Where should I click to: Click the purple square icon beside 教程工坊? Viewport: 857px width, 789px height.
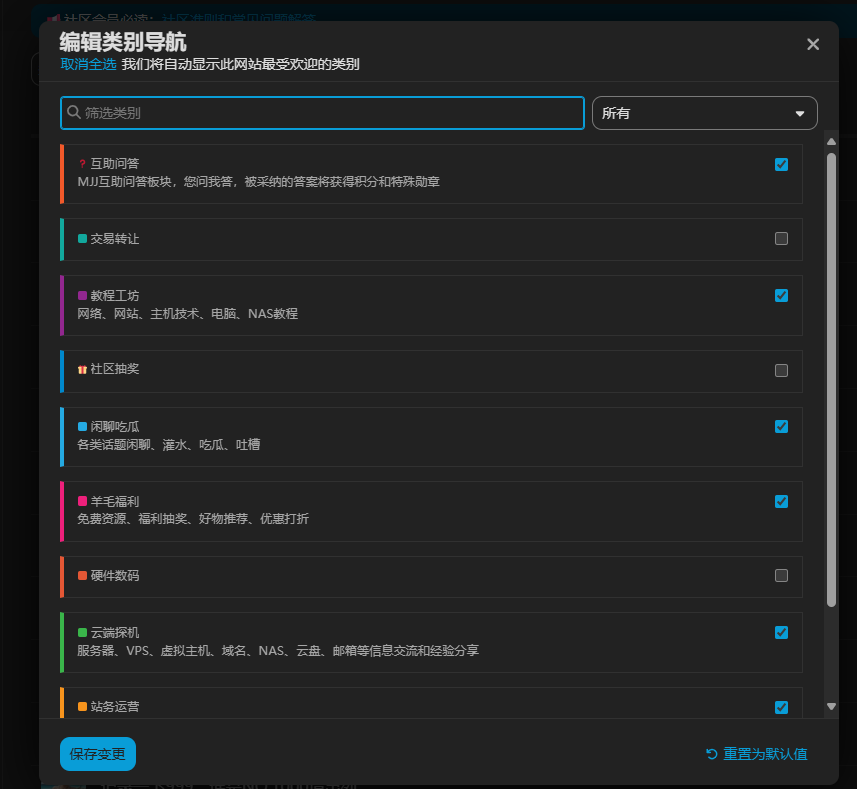(x=83, y=296)
